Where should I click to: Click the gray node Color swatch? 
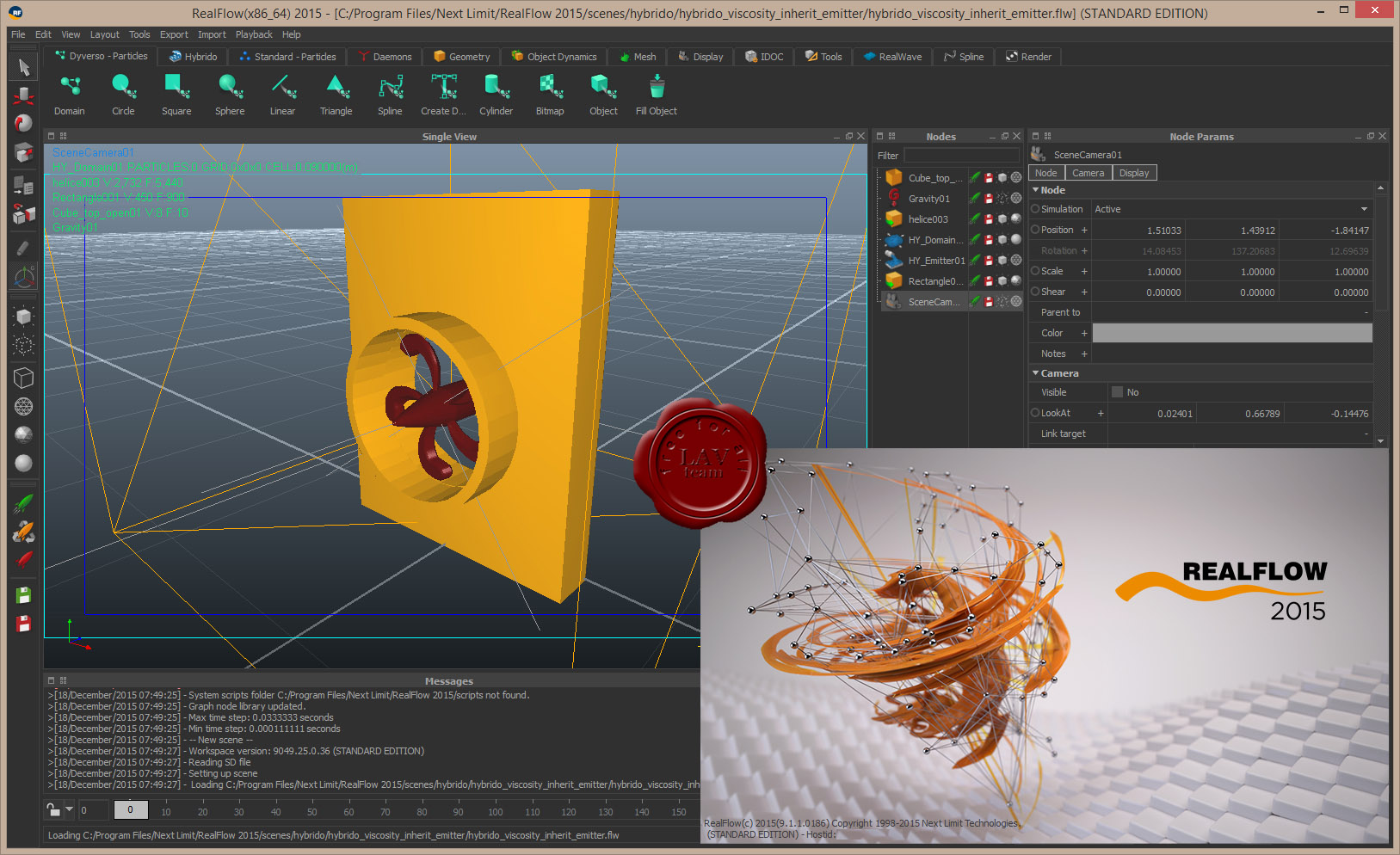coord(1232,333)
